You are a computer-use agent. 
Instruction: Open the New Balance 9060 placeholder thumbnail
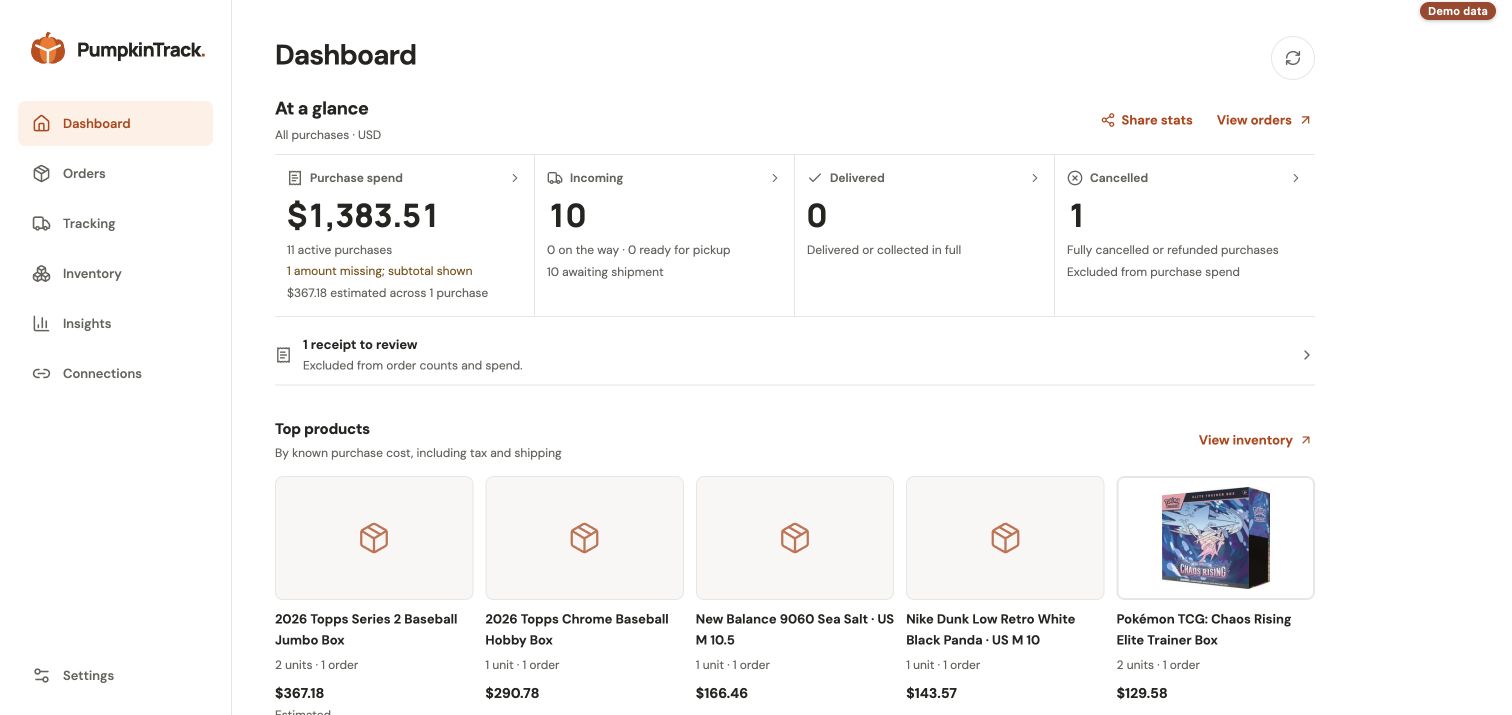click(x=795, y=538)
